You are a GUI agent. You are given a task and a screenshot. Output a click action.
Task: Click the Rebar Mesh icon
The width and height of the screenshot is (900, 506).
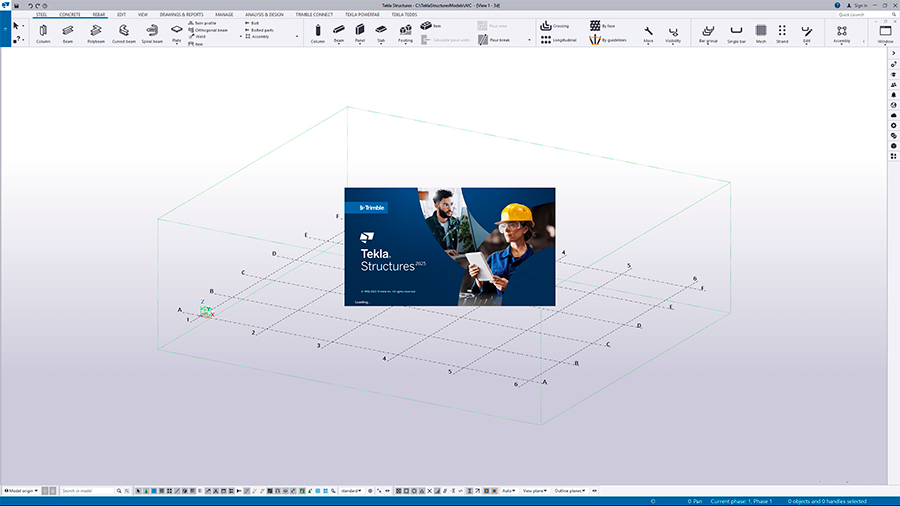tap(761, 32)
